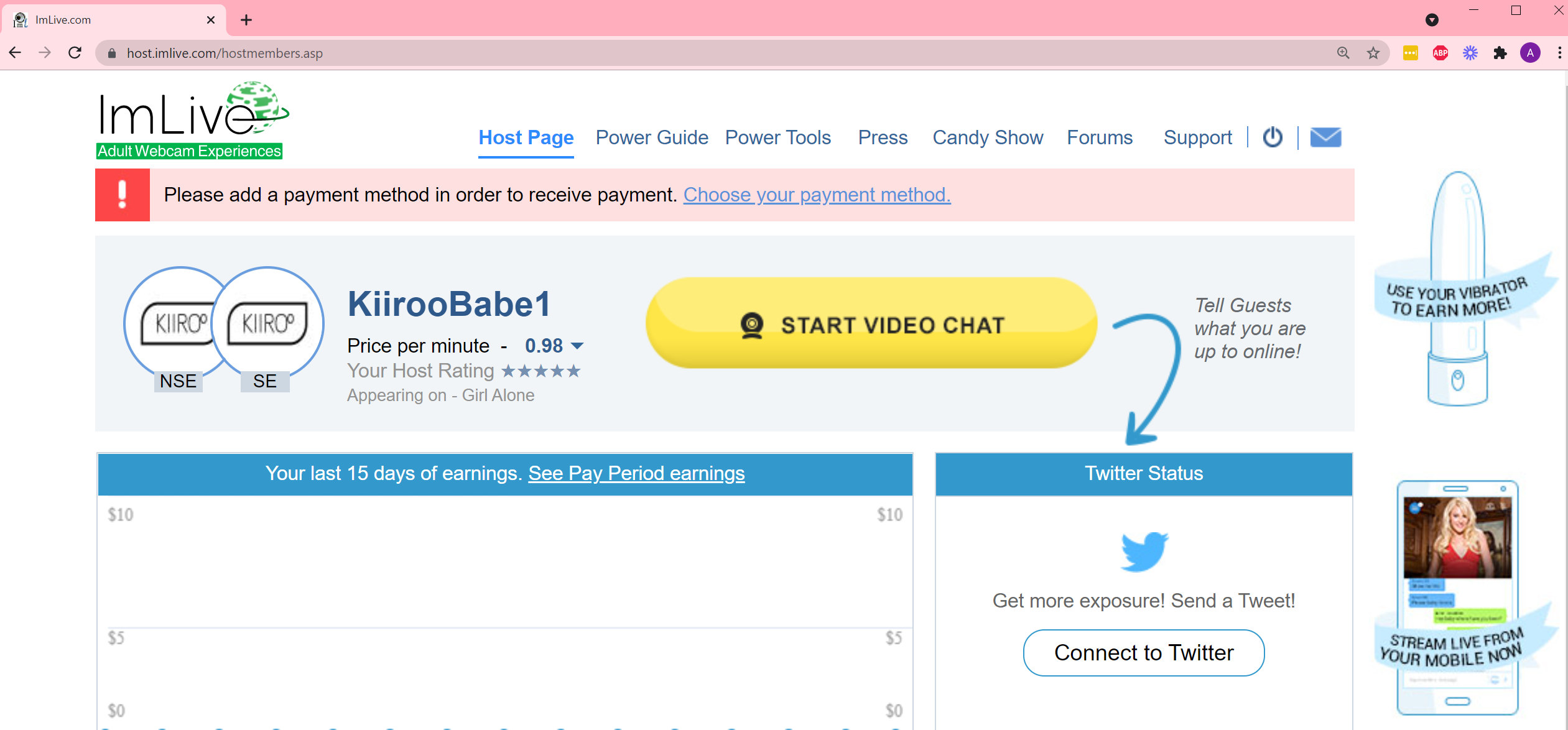1568x730 pixels.
Task: Expand the price per minute dropdown
Action: coord(577,346)
